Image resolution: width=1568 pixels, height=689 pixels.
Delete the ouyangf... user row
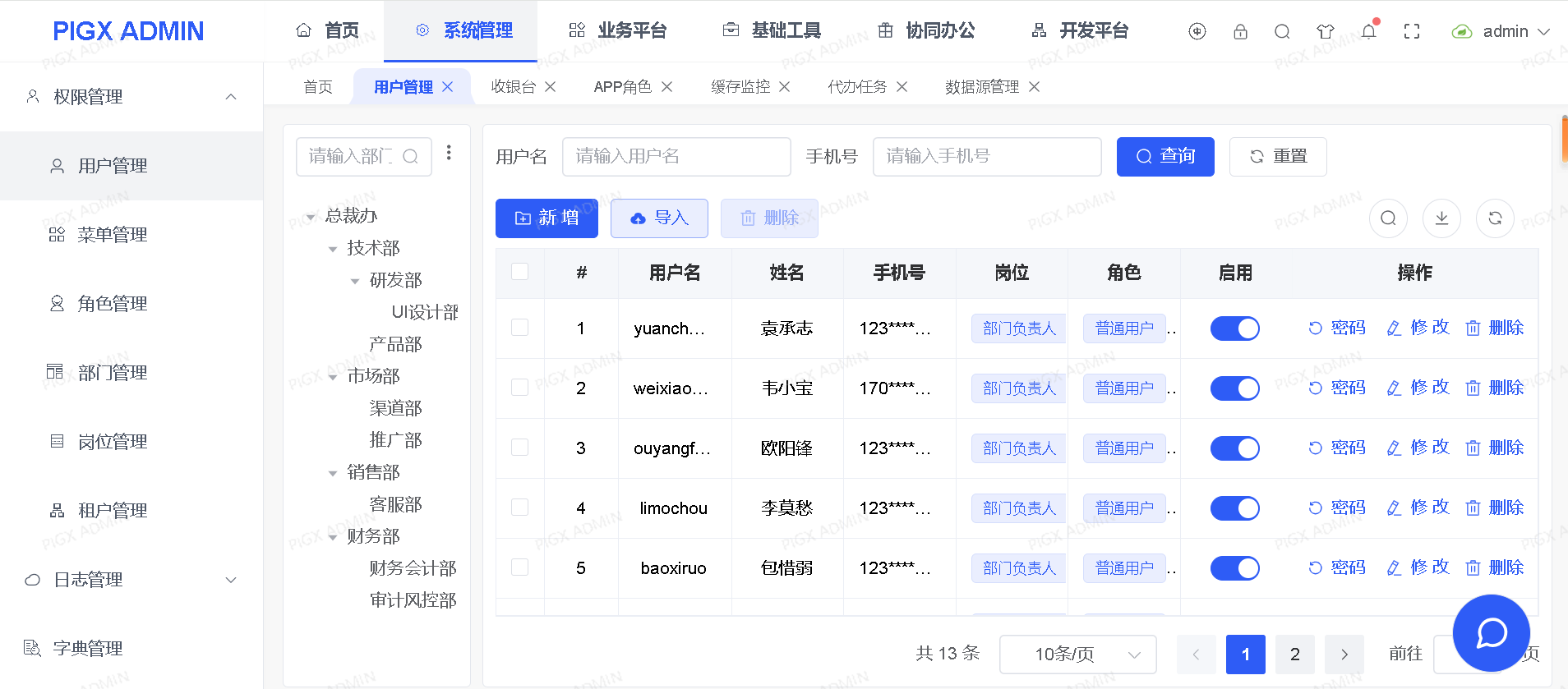point(1495,448)
